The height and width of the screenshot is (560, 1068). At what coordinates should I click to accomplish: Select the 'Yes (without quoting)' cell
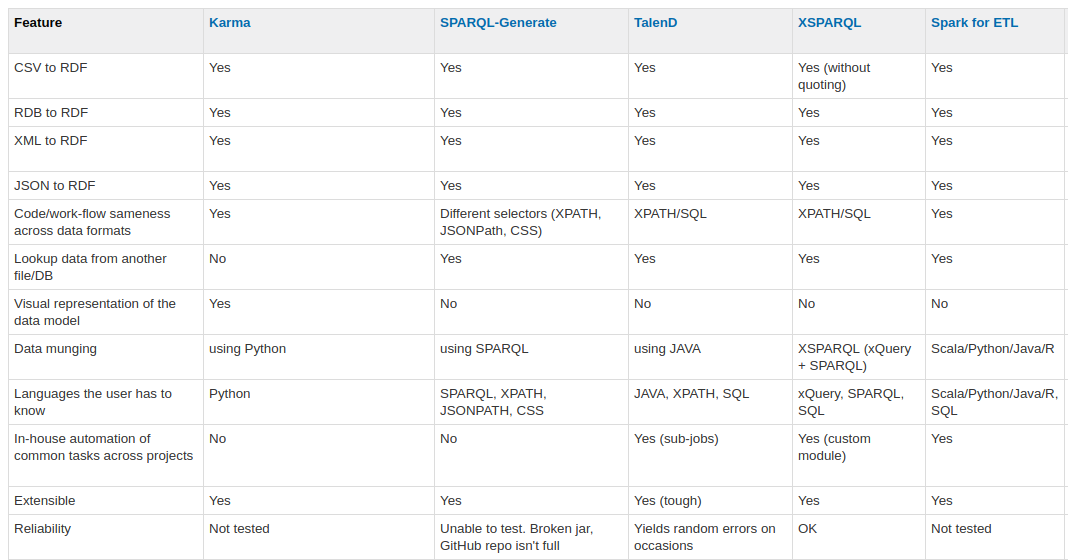tap(834, 76)
